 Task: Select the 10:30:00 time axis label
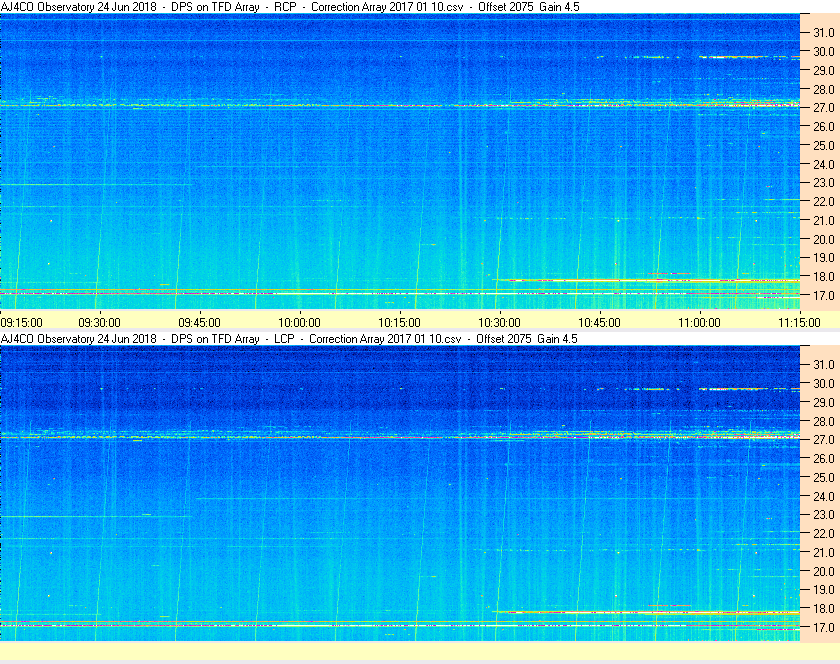(499, 323)
